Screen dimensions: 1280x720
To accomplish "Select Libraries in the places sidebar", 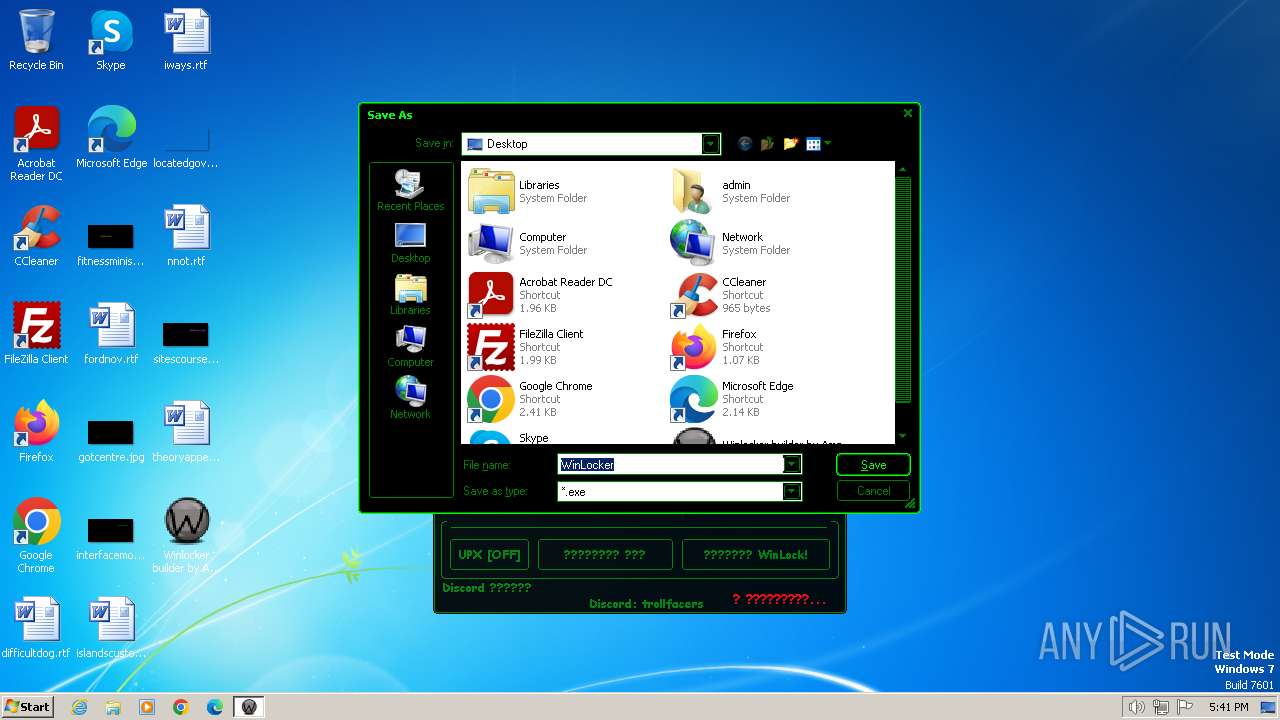I will click(410, 294).
